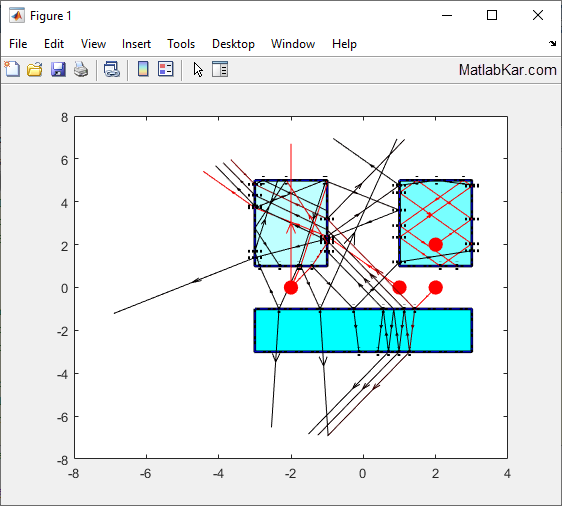562x506 pixels.
Task: Open the Desktop menu
Action: (233, 44)
